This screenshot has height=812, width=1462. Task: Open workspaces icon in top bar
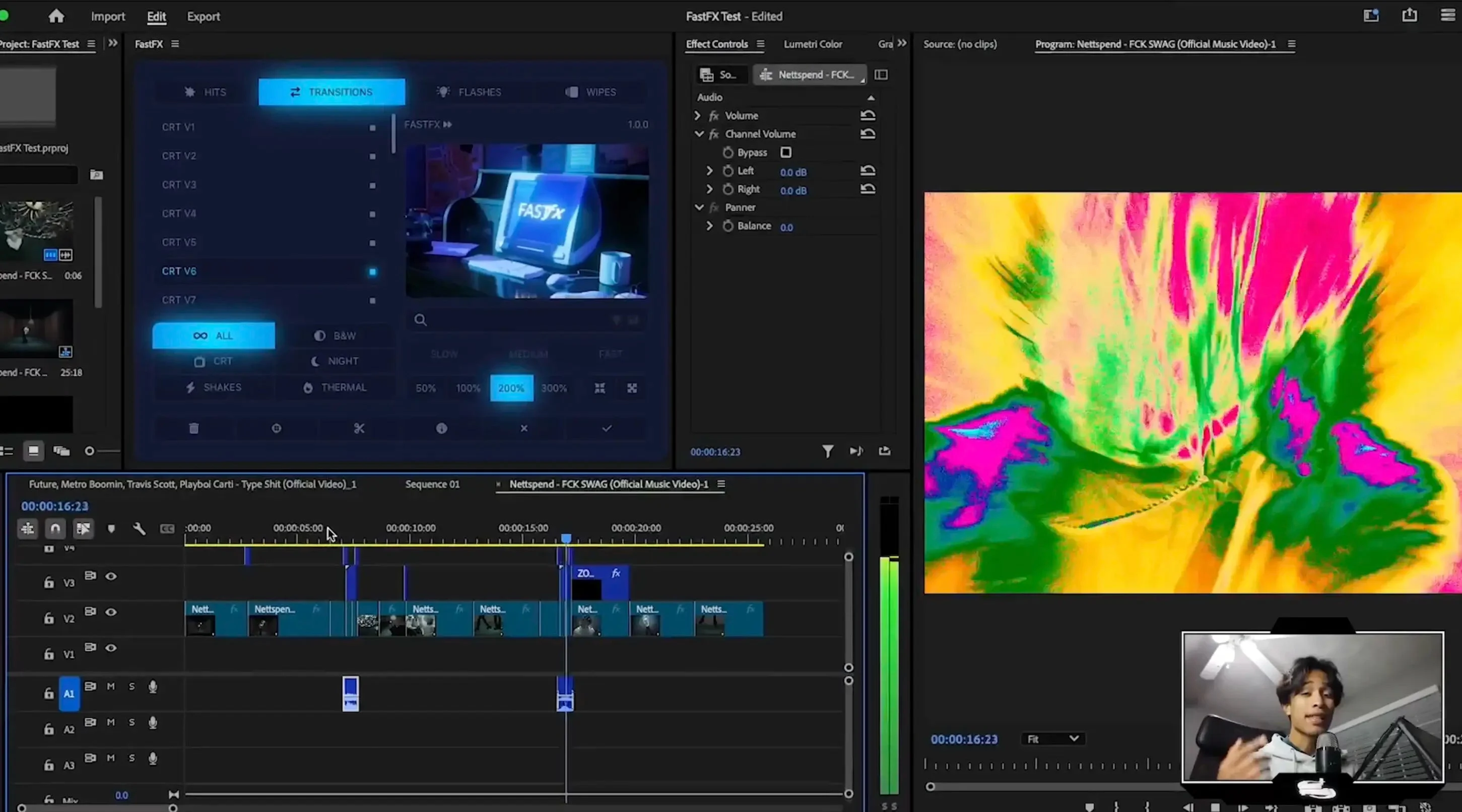[1371, 15]
